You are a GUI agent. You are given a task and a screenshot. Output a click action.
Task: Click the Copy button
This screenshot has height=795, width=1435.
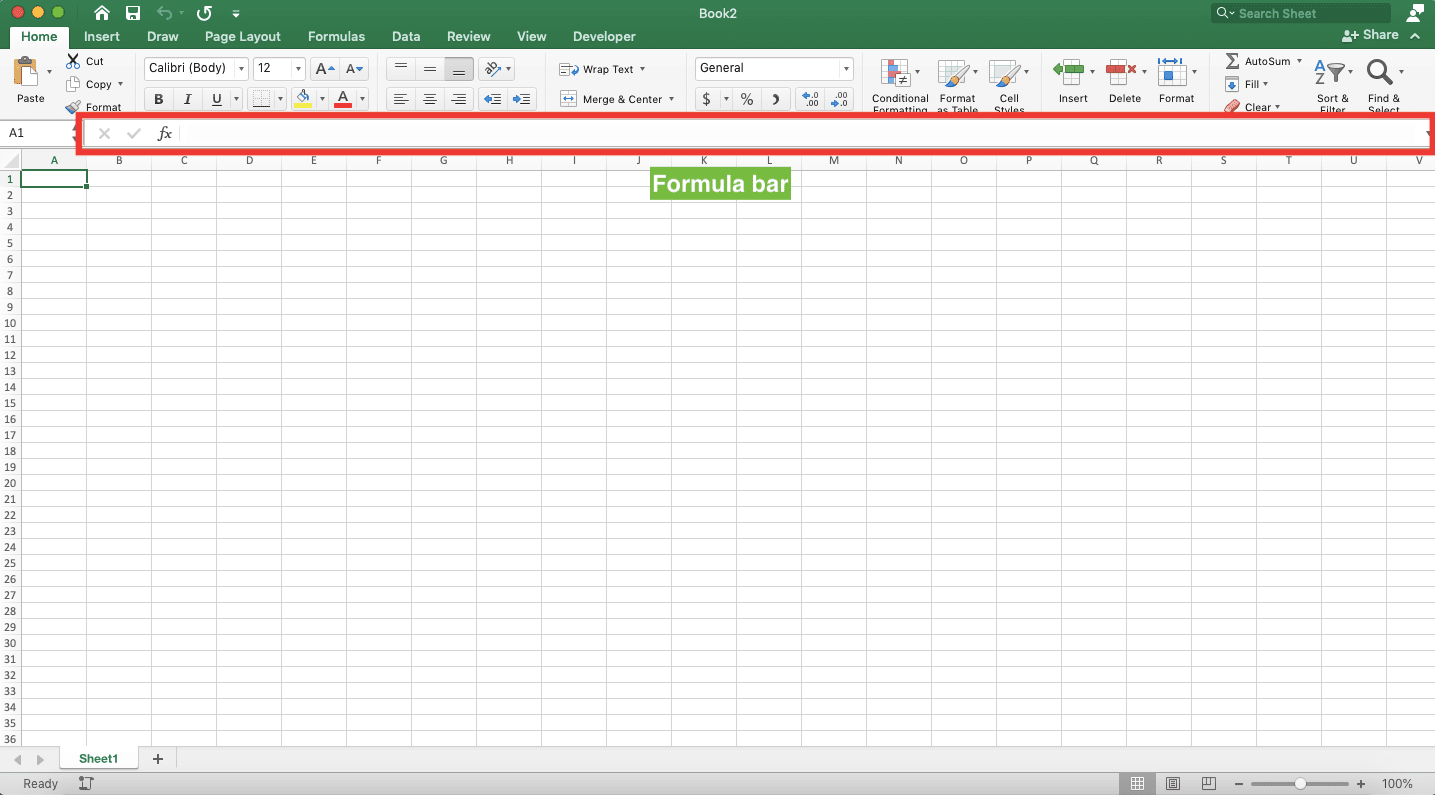tap(98, 85)
